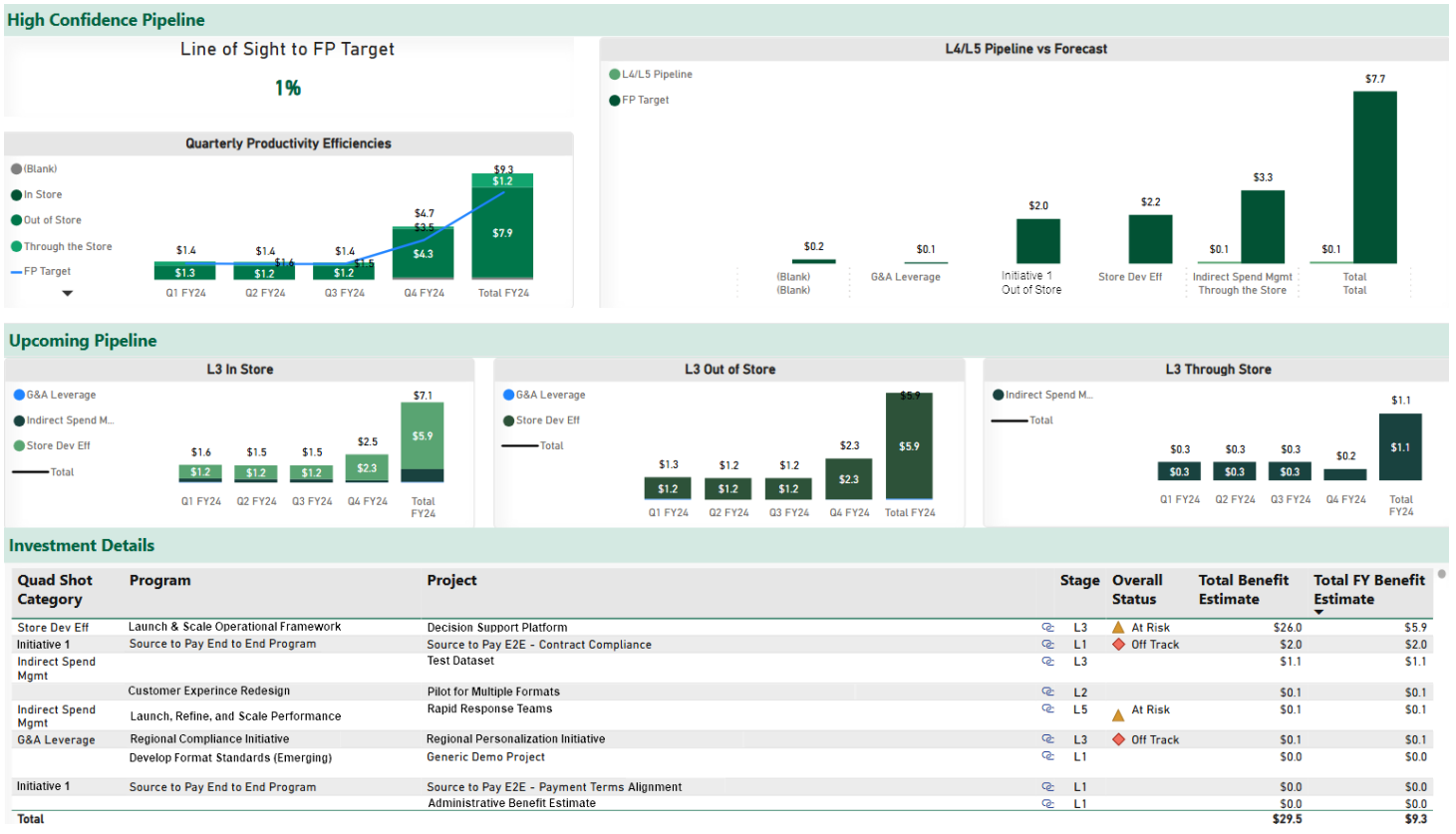
Task: Click sort arrow under Total FY Benefit Estimate
Action: coord(1318,613)
